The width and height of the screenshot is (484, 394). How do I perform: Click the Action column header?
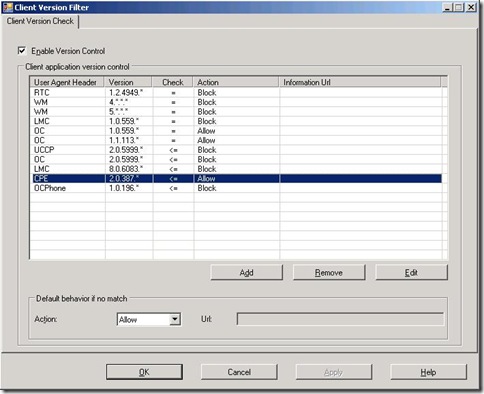pyautogui.click(x=236, y=82)
